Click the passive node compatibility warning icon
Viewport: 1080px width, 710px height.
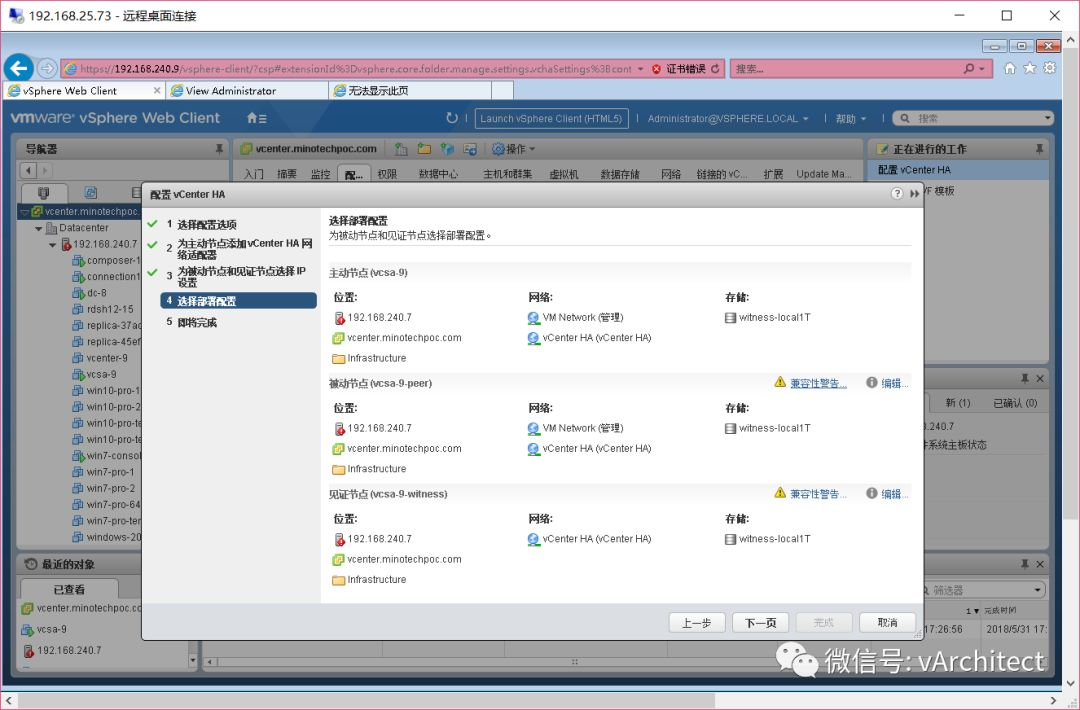(x=780, y=382)
